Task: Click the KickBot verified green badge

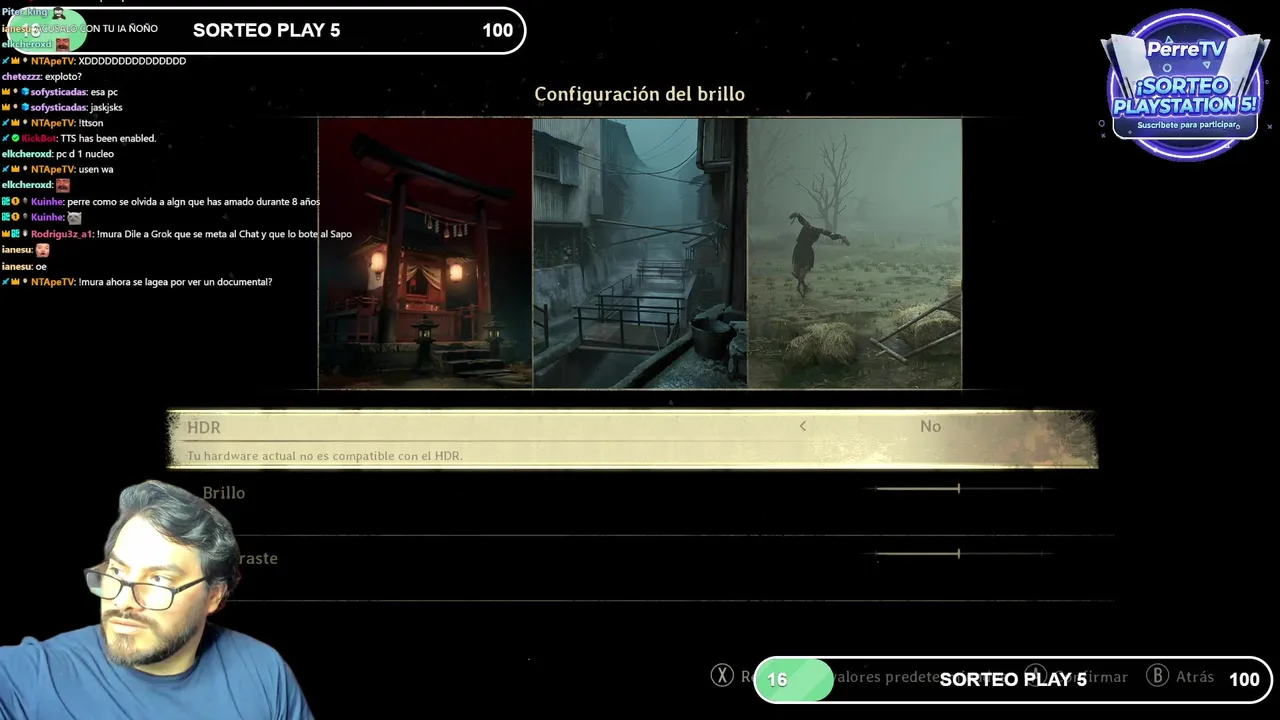Action: coord(15,138)
